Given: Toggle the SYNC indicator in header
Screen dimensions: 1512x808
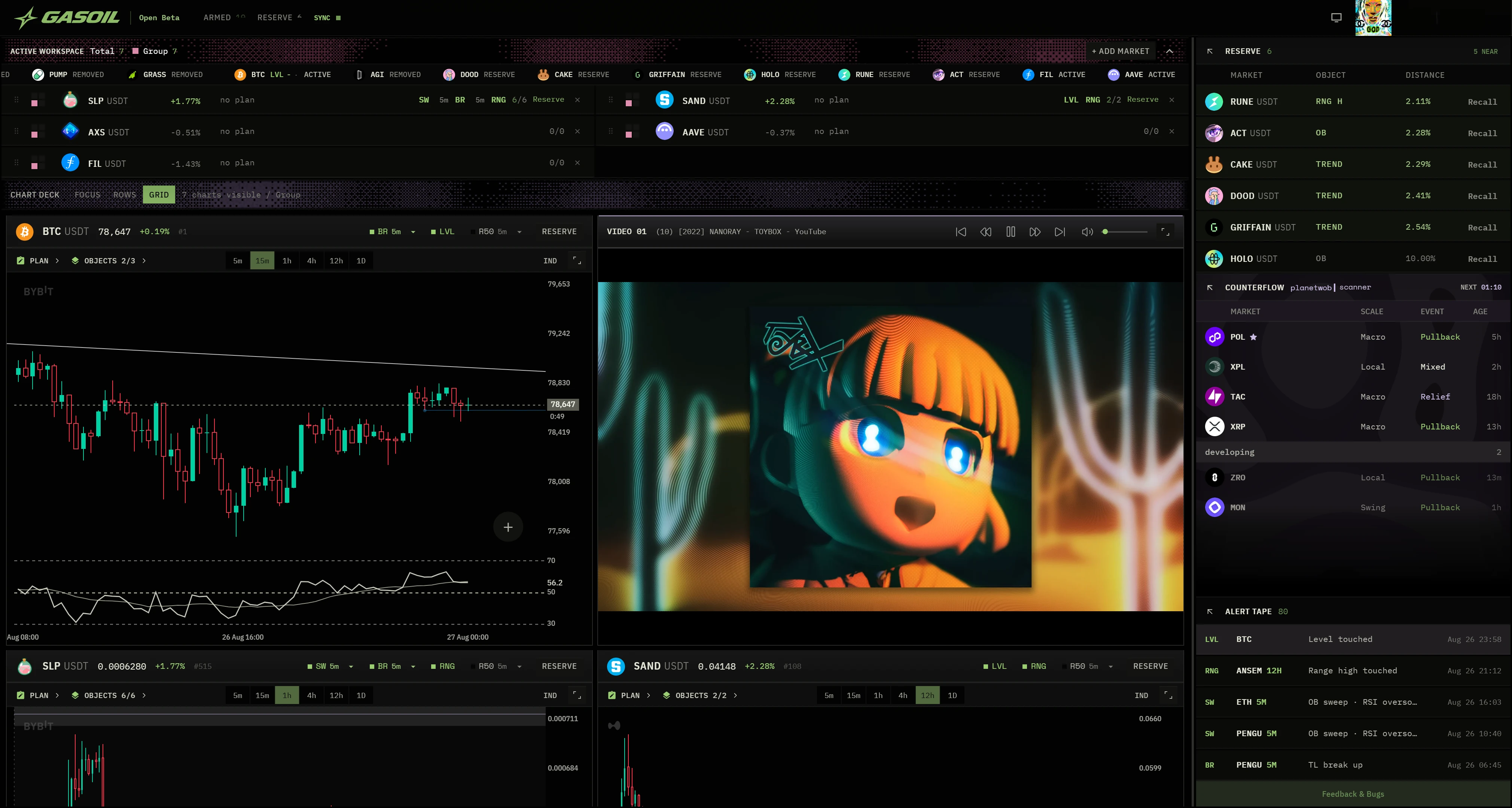Looking at the screenshot, I should tap(327, 18).
